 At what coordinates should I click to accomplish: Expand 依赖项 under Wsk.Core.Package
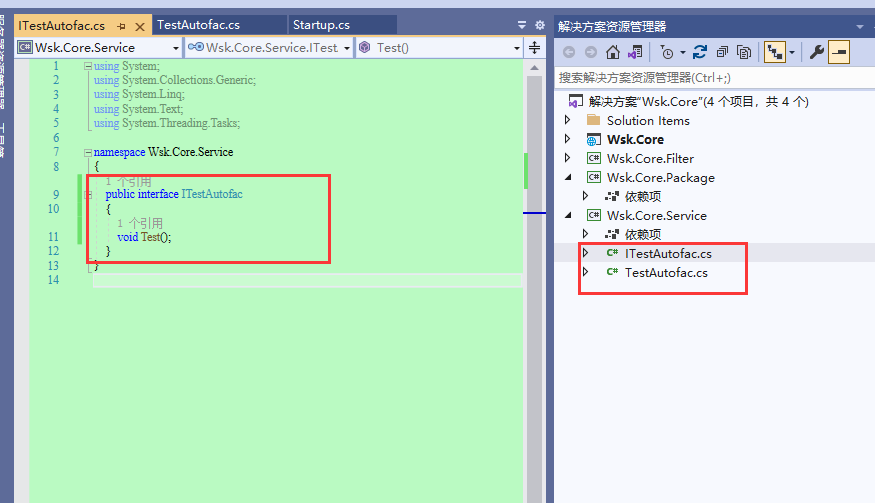(585, 196)
